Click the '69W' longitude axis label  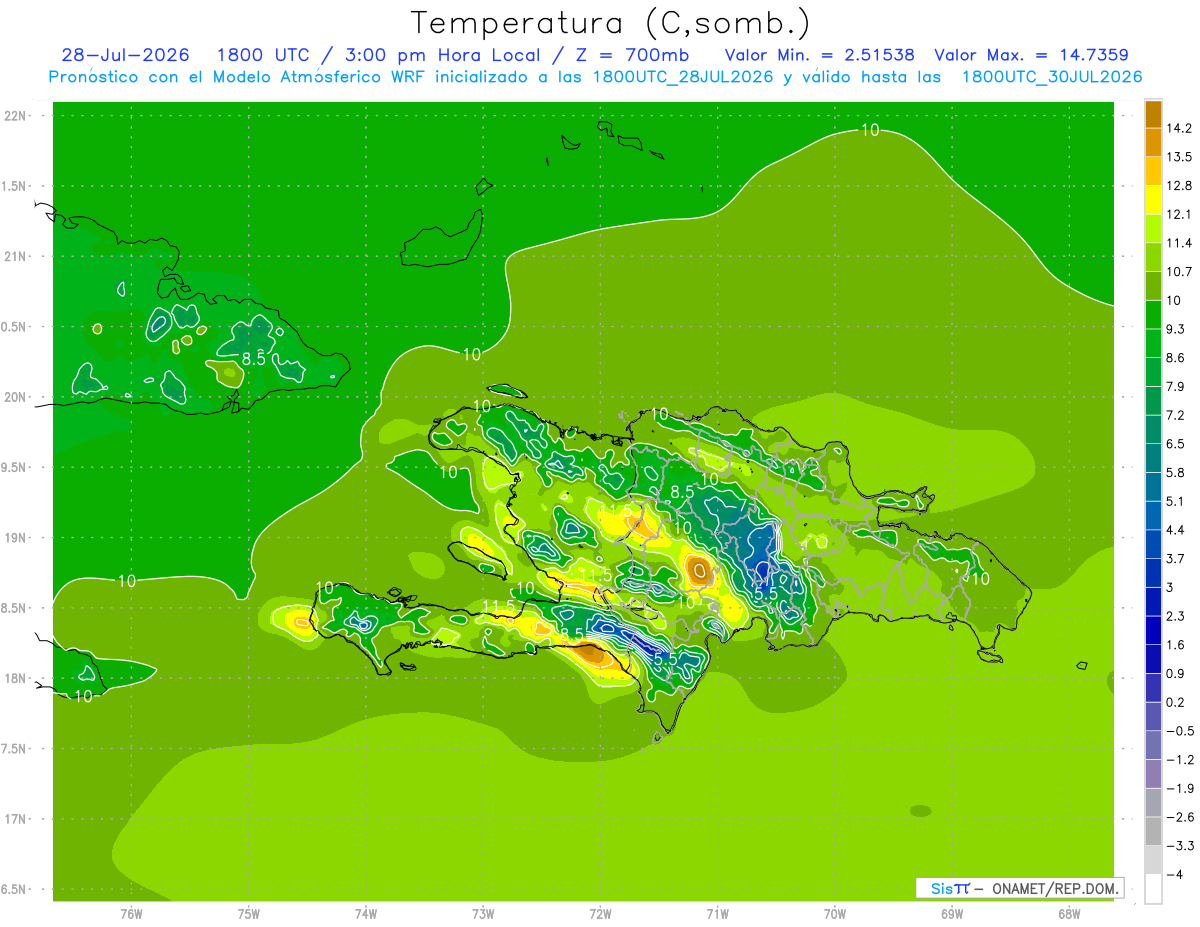click(x=952, y=913)
